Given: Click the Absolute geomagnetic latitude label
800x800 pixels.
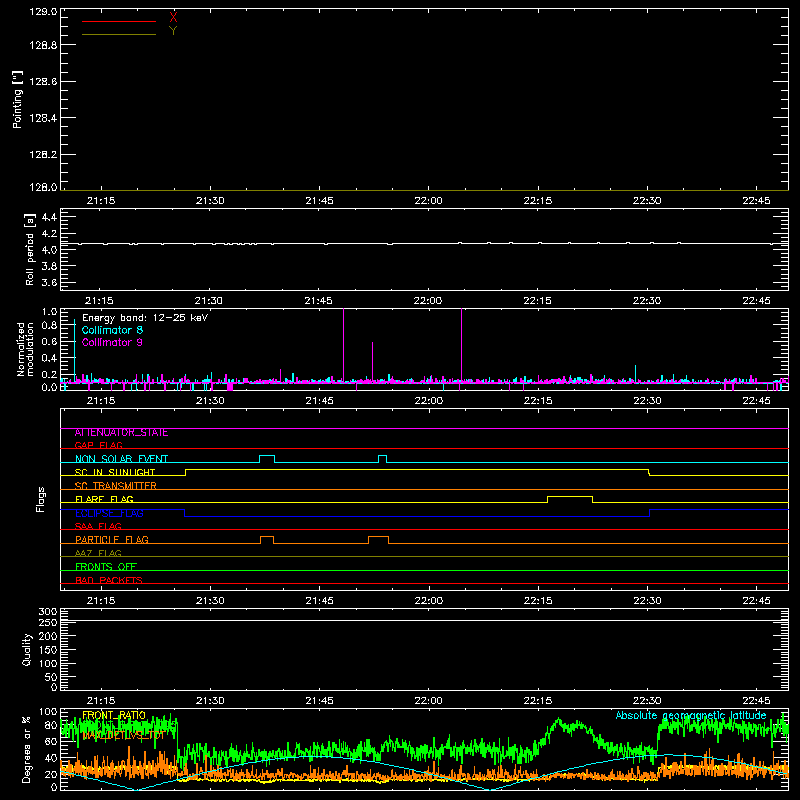Looking at the screenshot, I should click(691, 716).
